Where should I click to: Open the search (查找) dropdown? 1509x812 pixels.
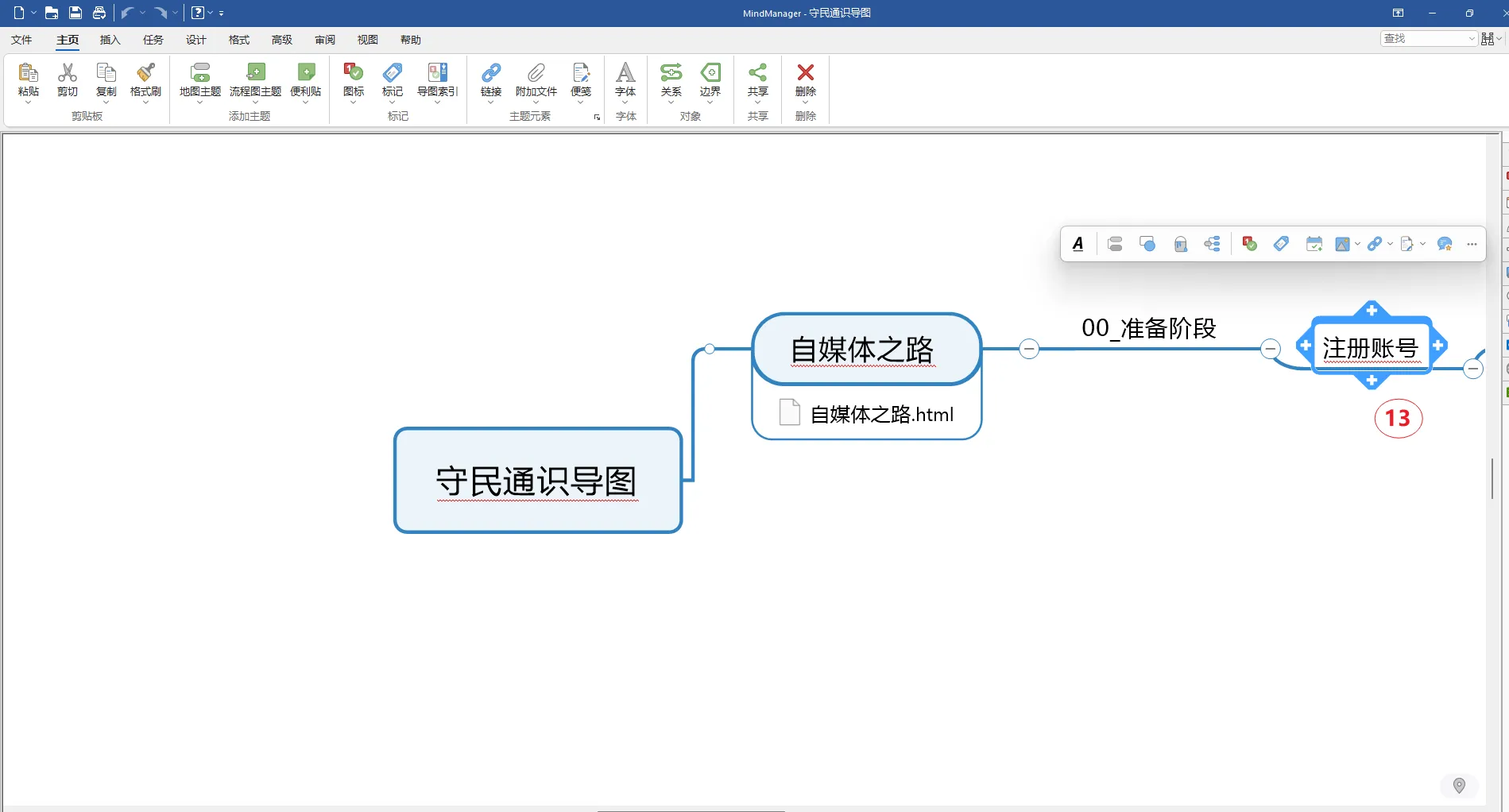click(1471, 39)
